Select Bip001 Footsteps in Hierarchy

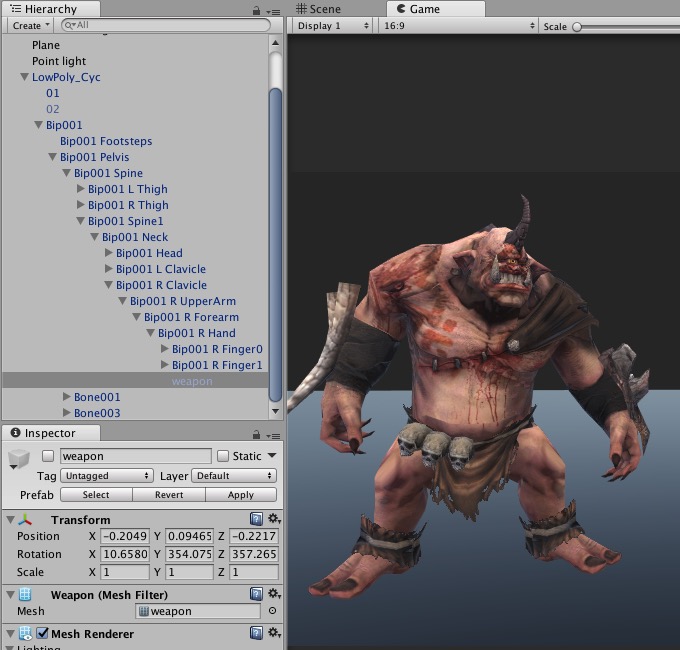click(x=106, y=141)
